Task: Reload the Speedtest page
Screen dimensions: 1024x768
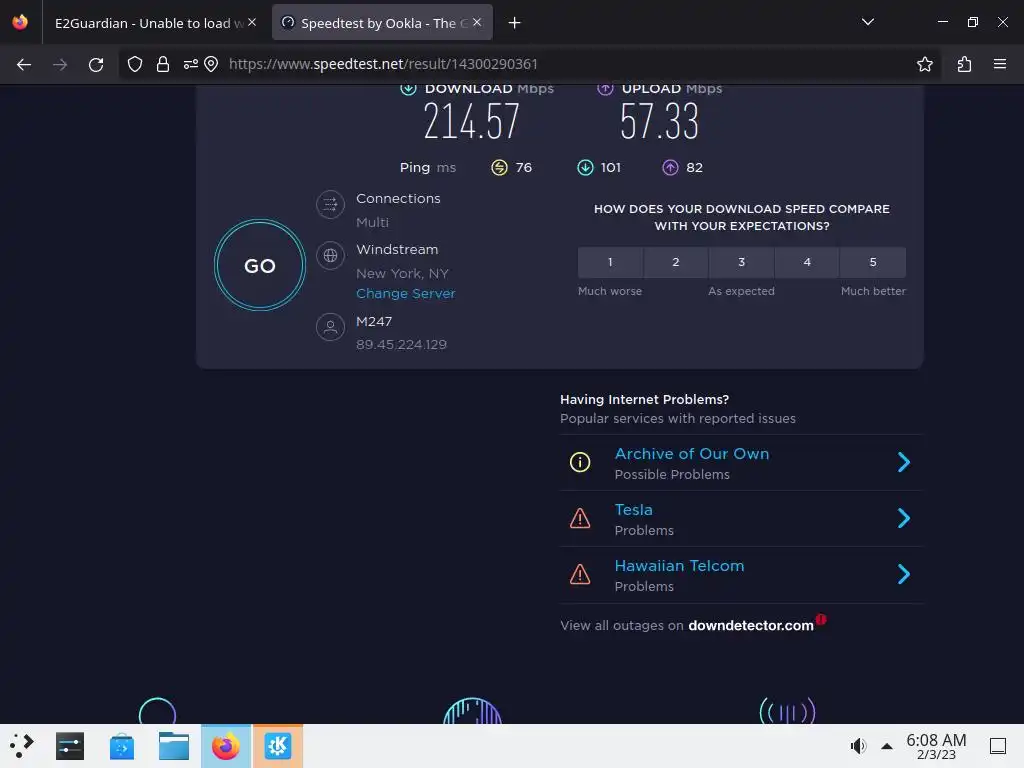Action: (x=96, y=64)
